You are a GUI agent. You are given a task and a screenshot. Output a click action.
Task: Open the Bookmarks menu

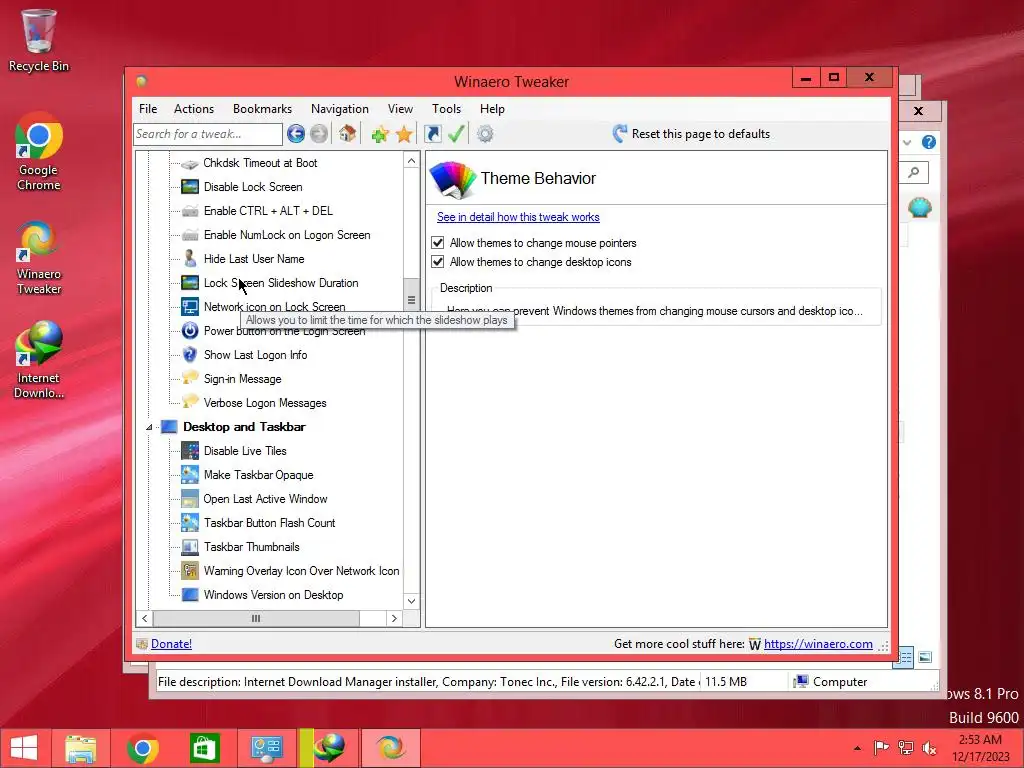(x=263, y=109)
